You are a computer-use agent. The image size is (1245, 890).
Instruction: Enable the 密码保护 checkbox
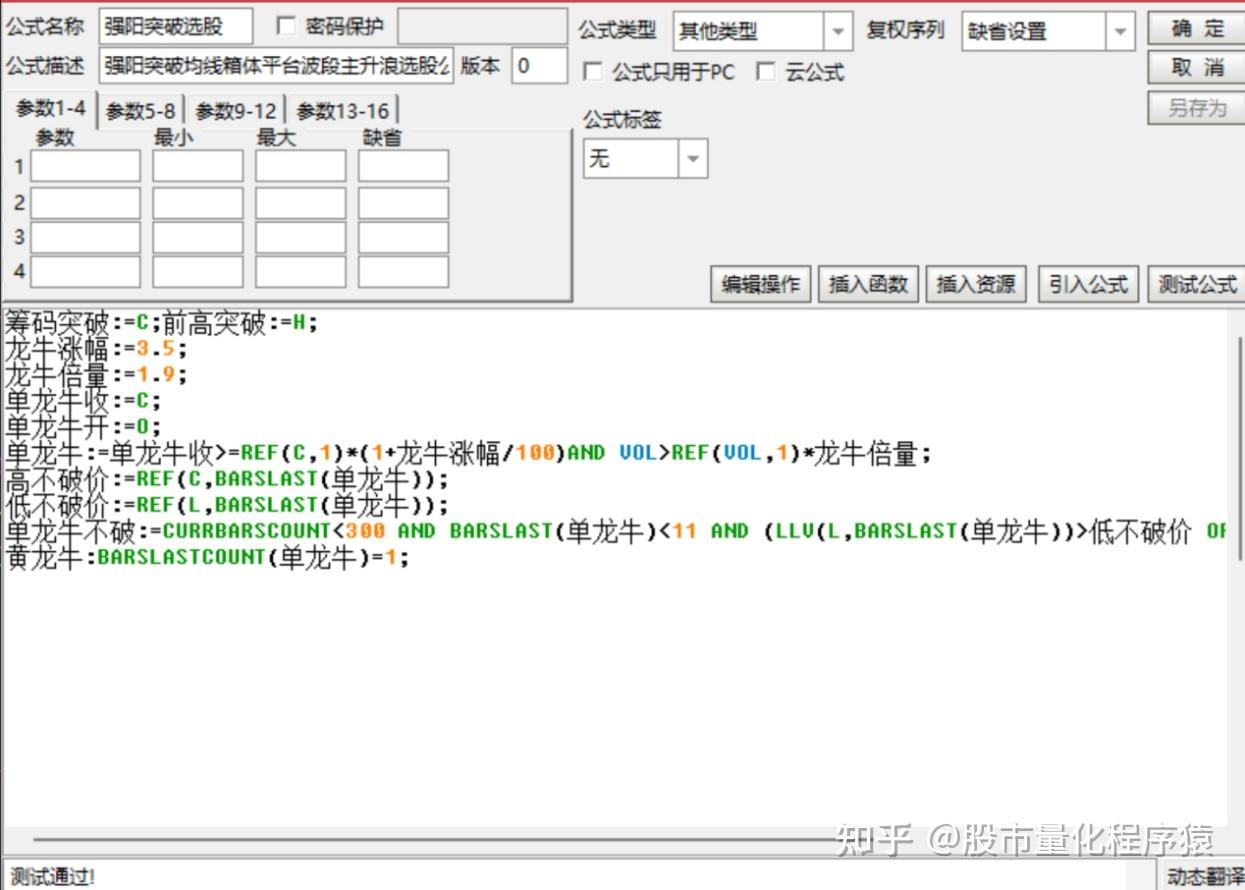click(x=285, y=26)
